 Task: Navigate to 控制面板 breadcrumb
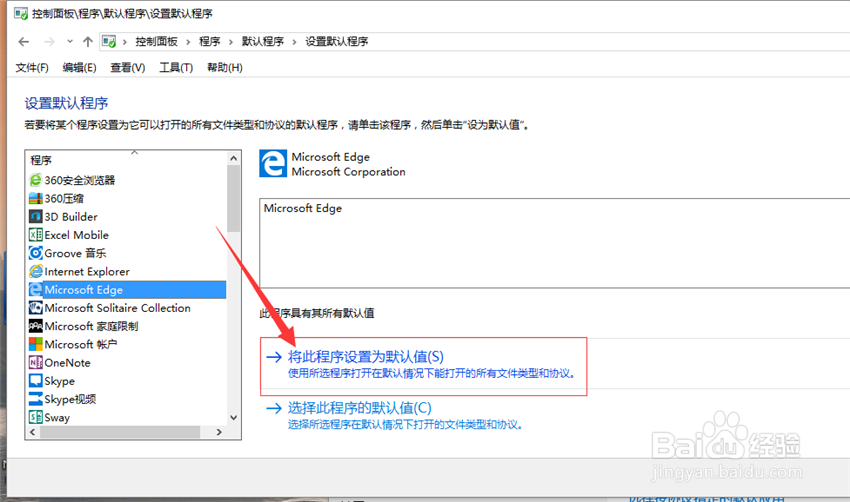coord(157,42)
